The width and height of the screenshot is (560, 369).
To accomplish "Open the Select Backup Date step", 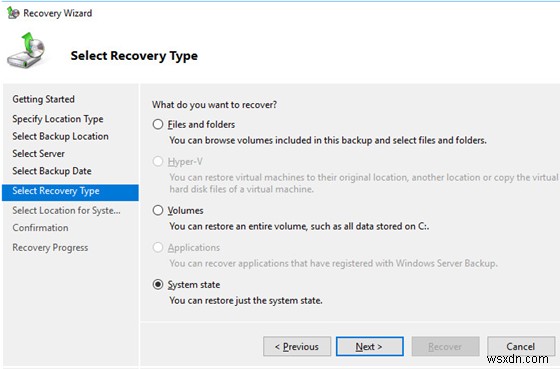I will pyautogui.click(x=52, y=171).
